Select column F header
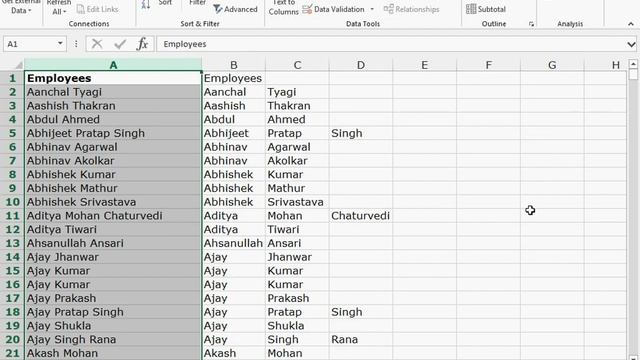640x360 pixels. tap(488, 65)
